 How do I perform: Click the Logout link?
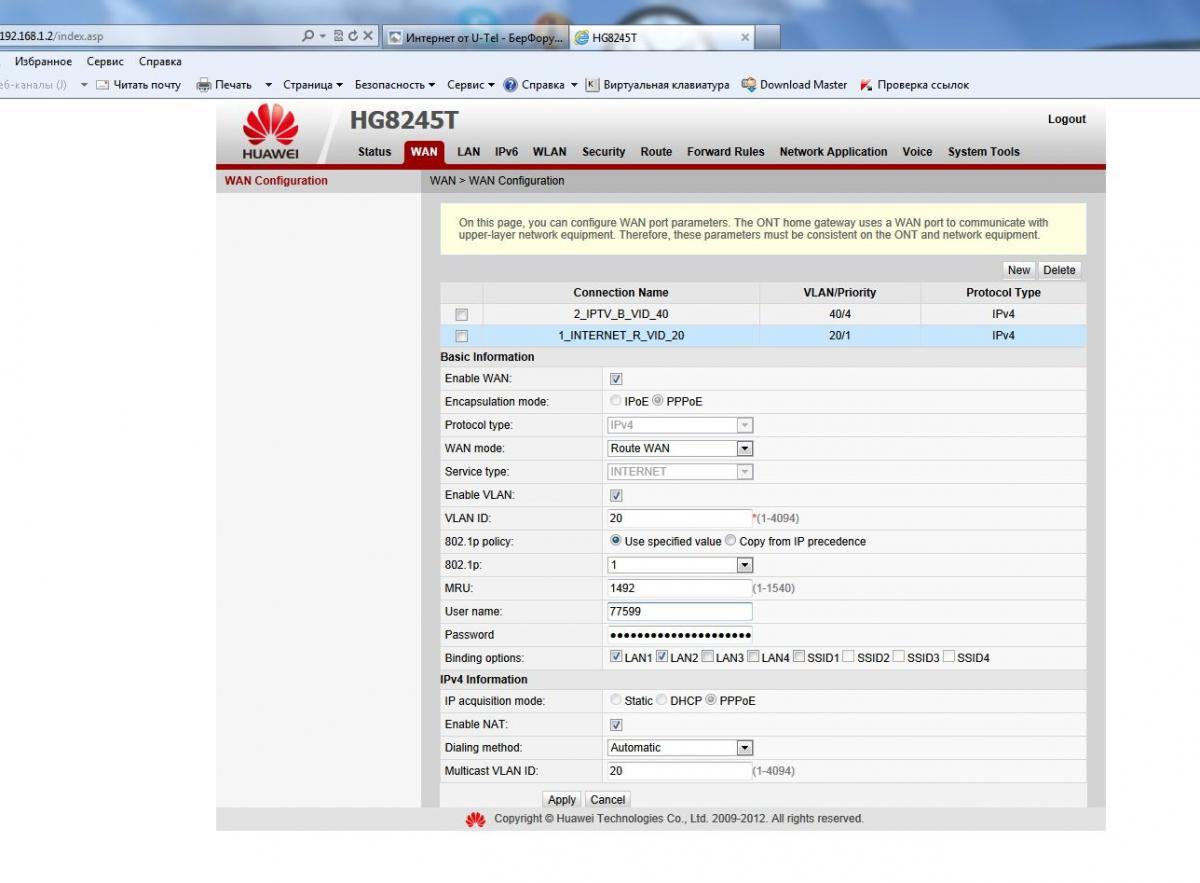coord(1066,119)
